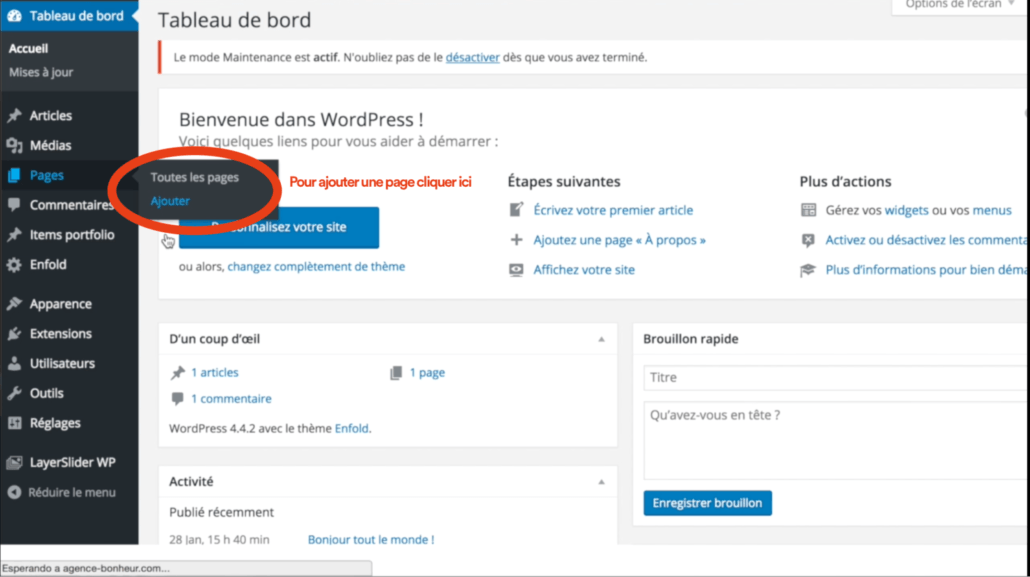Click the screen icon beside Affichez votre site
Viewport: 1030px width, 577px height.
[x=516, y=270]
